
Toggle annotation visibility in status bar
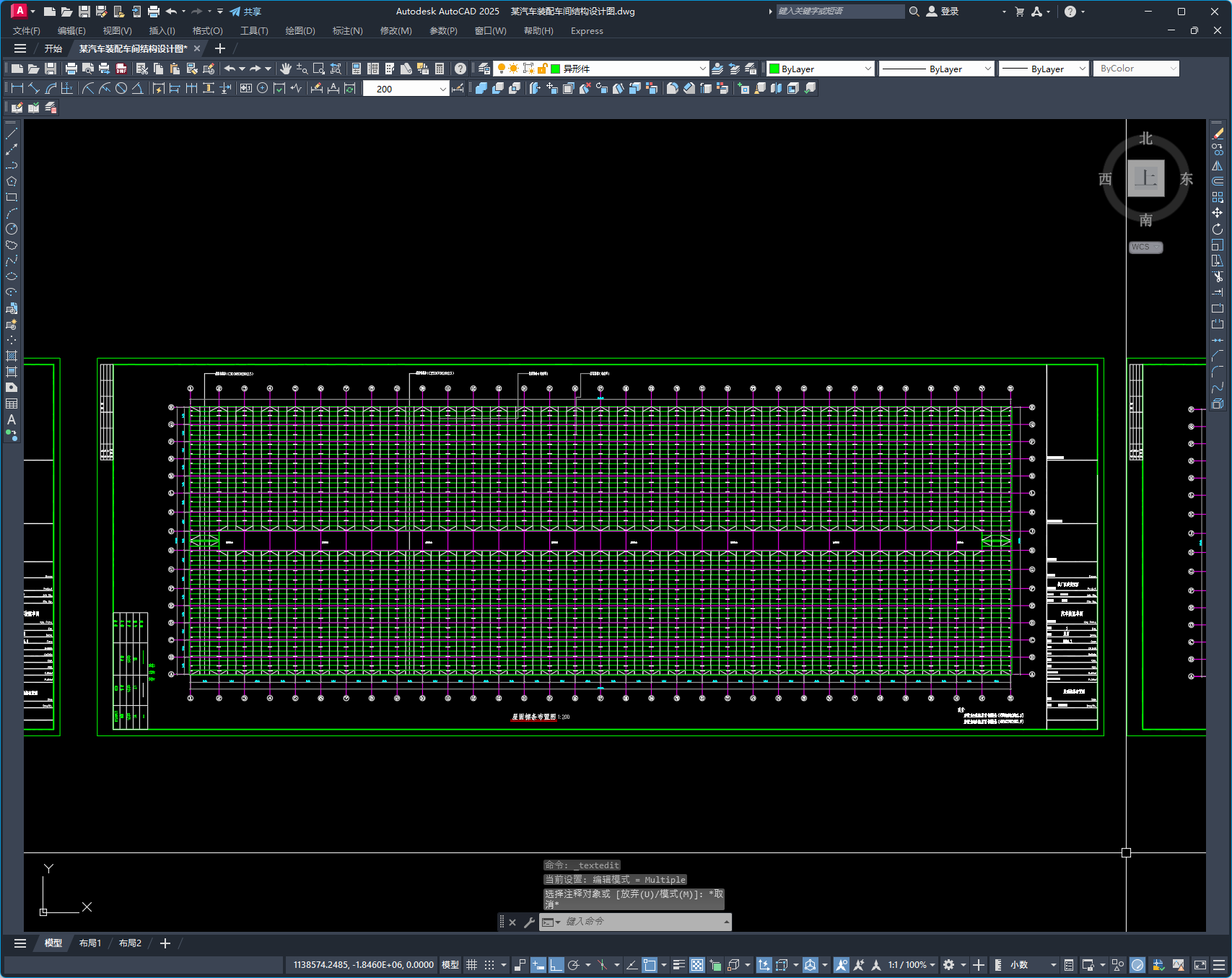coord(841,965)
